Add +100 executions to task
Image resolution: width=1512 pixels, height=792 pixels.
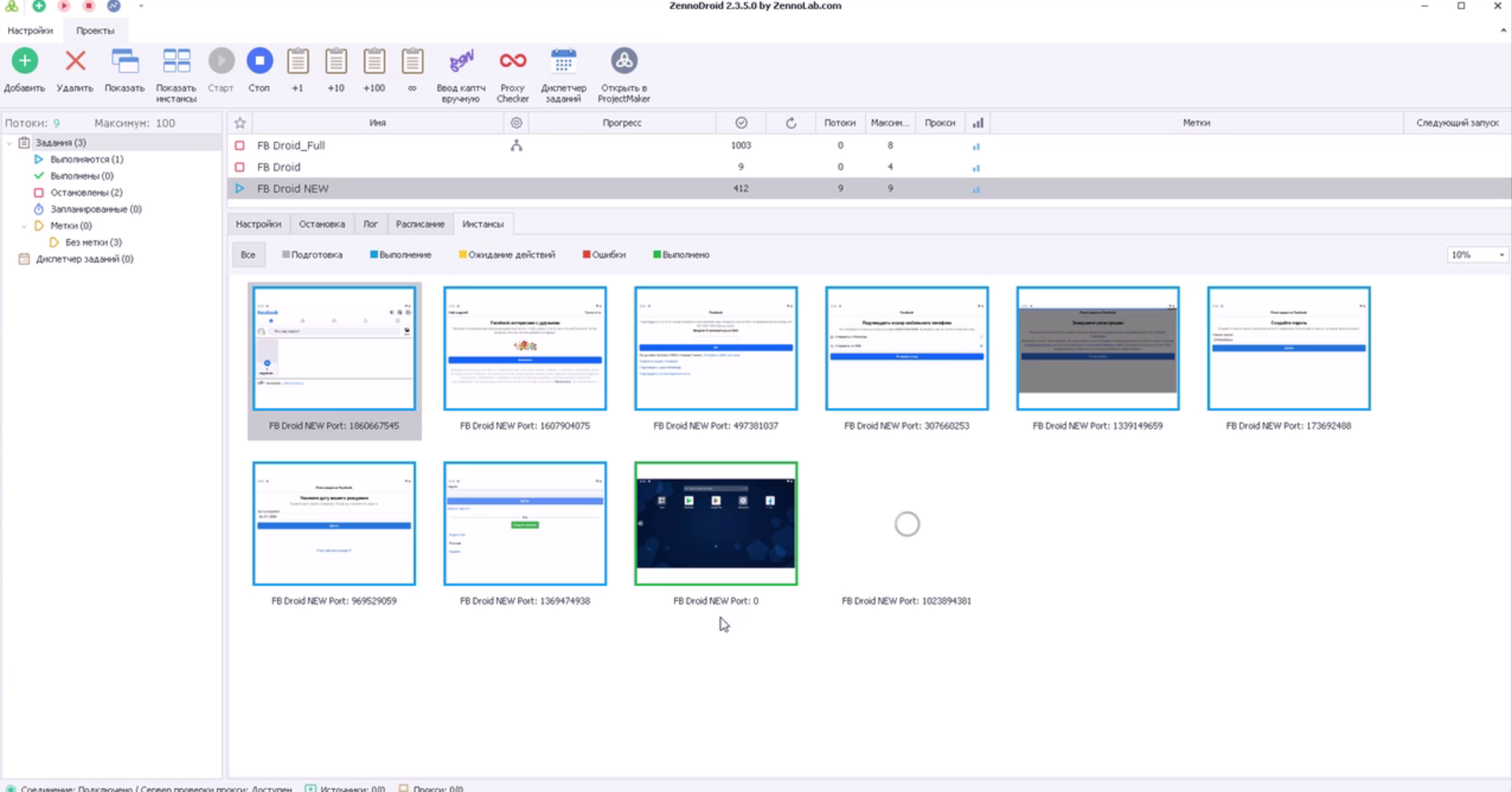coord(374,62)
